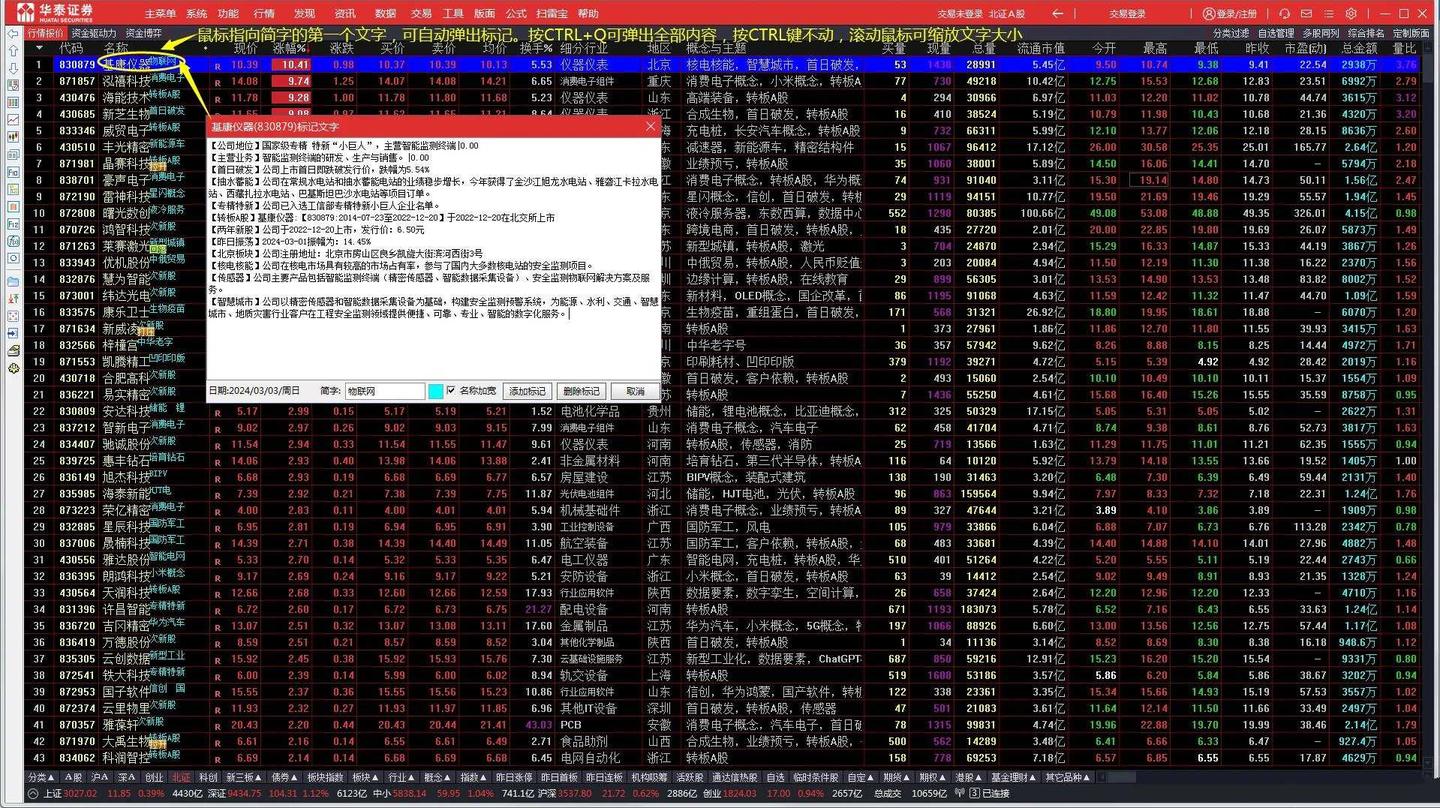Open the 工具 menu in the menu bar
Viewport: 1440px width, 808px height.
tap(454, 13)
